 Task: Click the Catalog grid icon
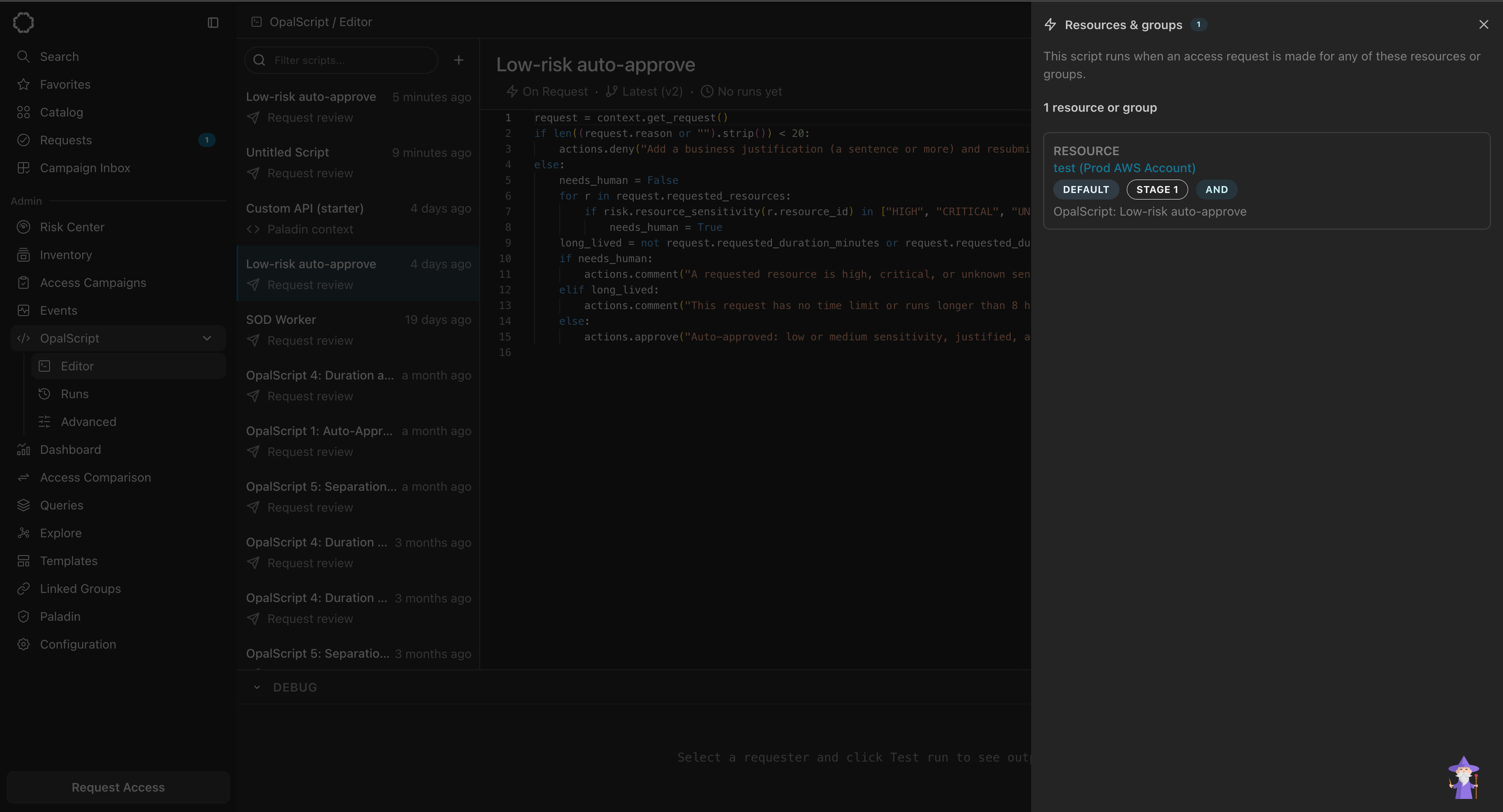click(23, 113)
